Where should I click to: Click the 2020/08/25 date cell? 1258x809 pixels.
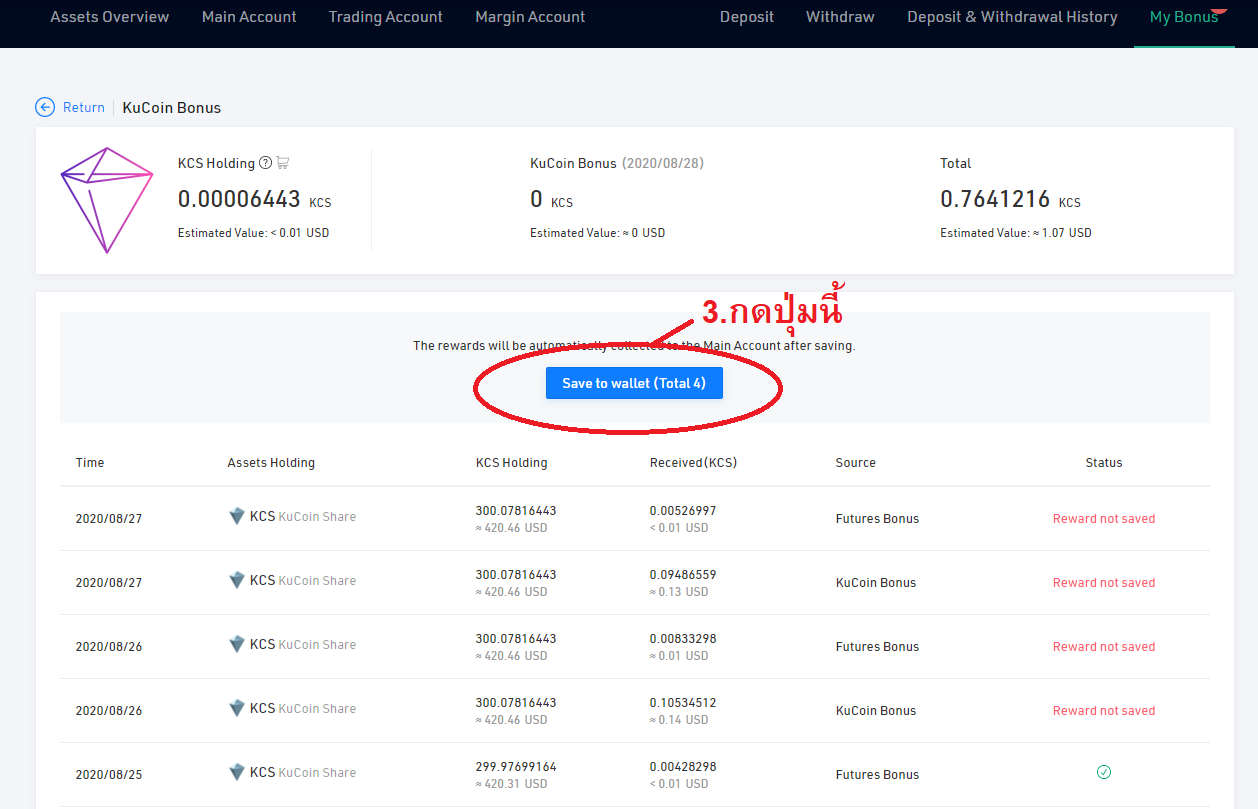click(x=109, y=775)
